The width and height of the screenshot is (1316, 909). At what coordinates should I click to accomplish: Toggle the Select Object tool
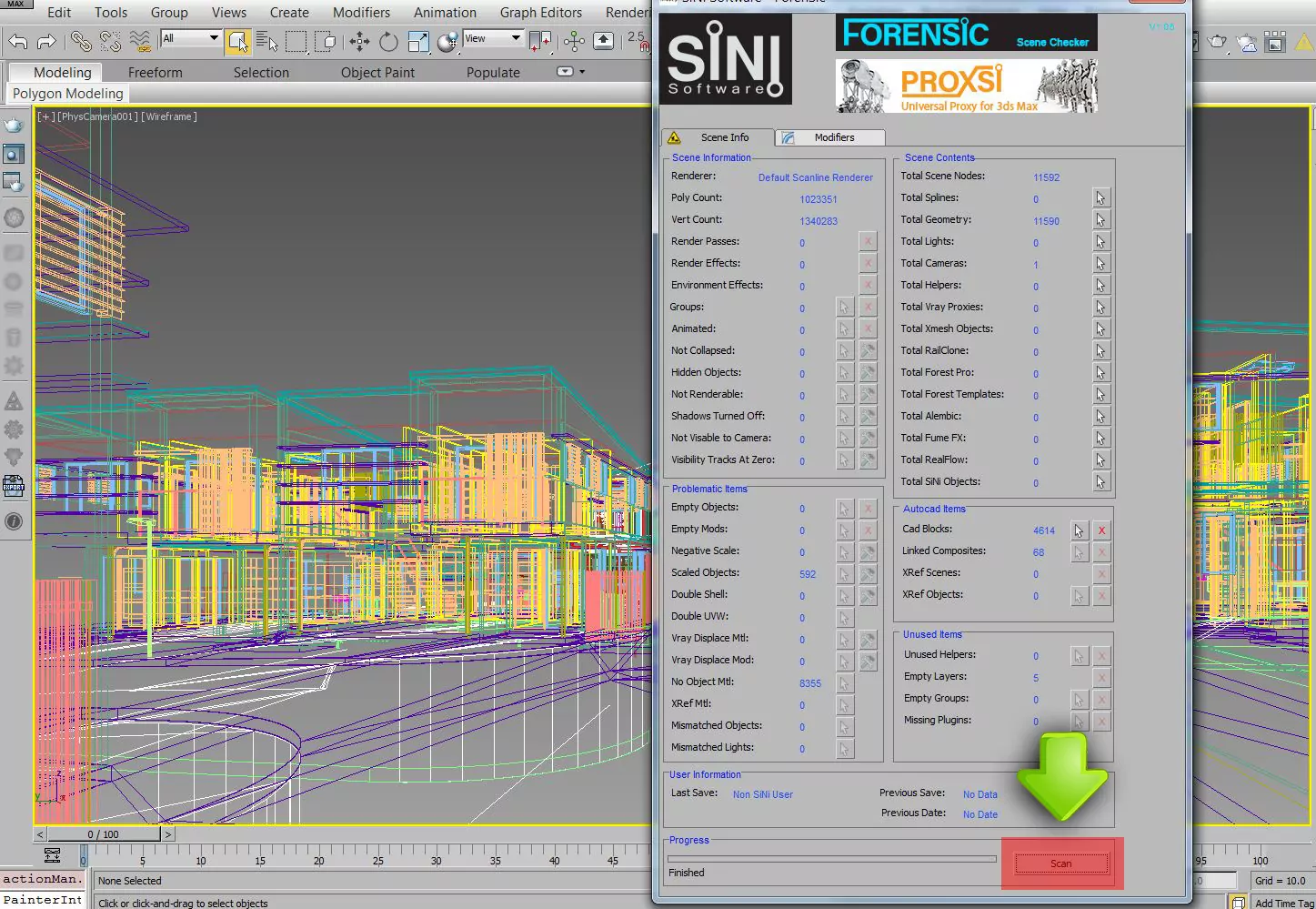click(x=237, y=41)
